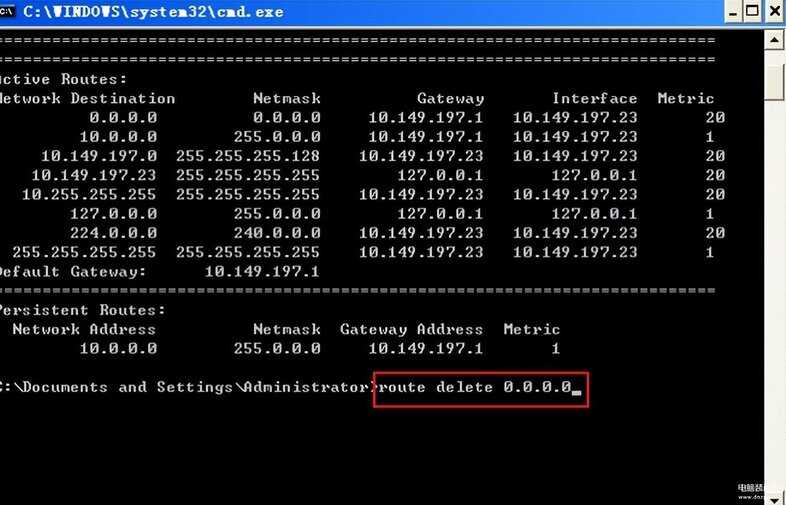The image size is (786, 505).
Task: Select persistent route metric 1
Action: coord(555,348)
